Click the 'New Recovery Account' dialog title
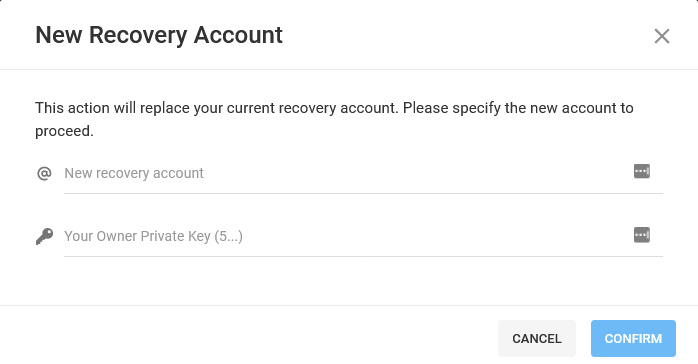698x364 pixels. (x=159, y=35)
